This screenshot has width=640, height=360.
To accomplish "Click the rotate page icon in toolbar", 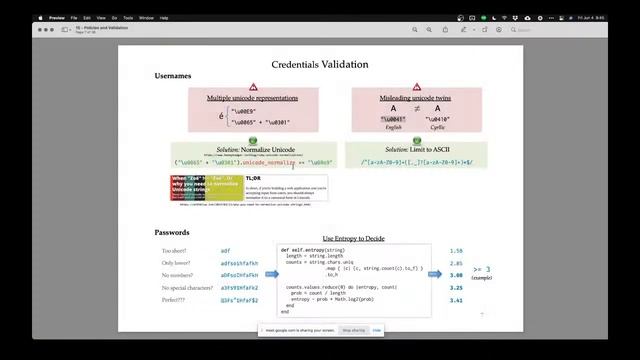I will pyautogui.click(x=485, y=30).
